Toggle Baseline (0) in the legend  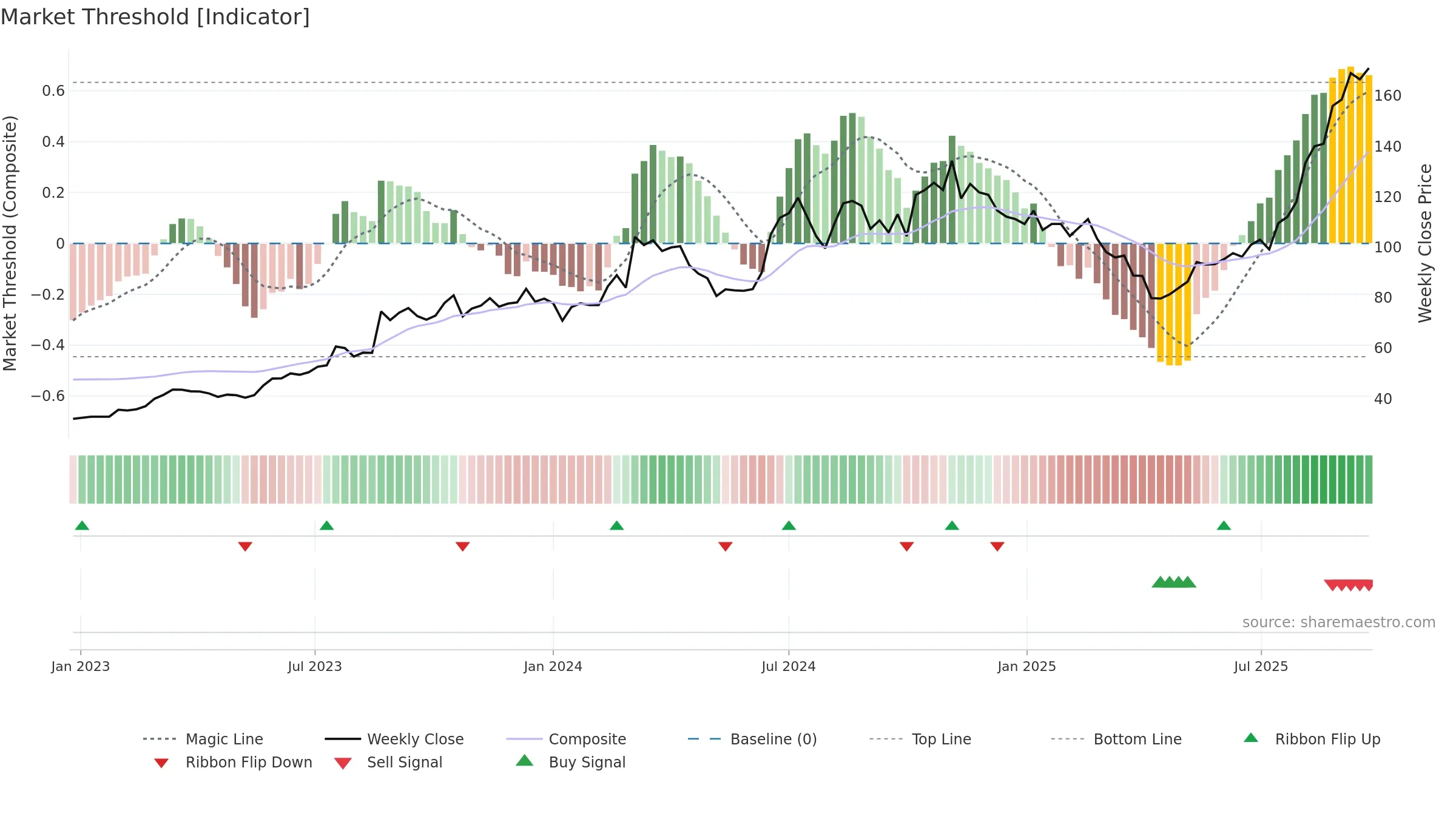pyautogui.click(x=752, y=739)
